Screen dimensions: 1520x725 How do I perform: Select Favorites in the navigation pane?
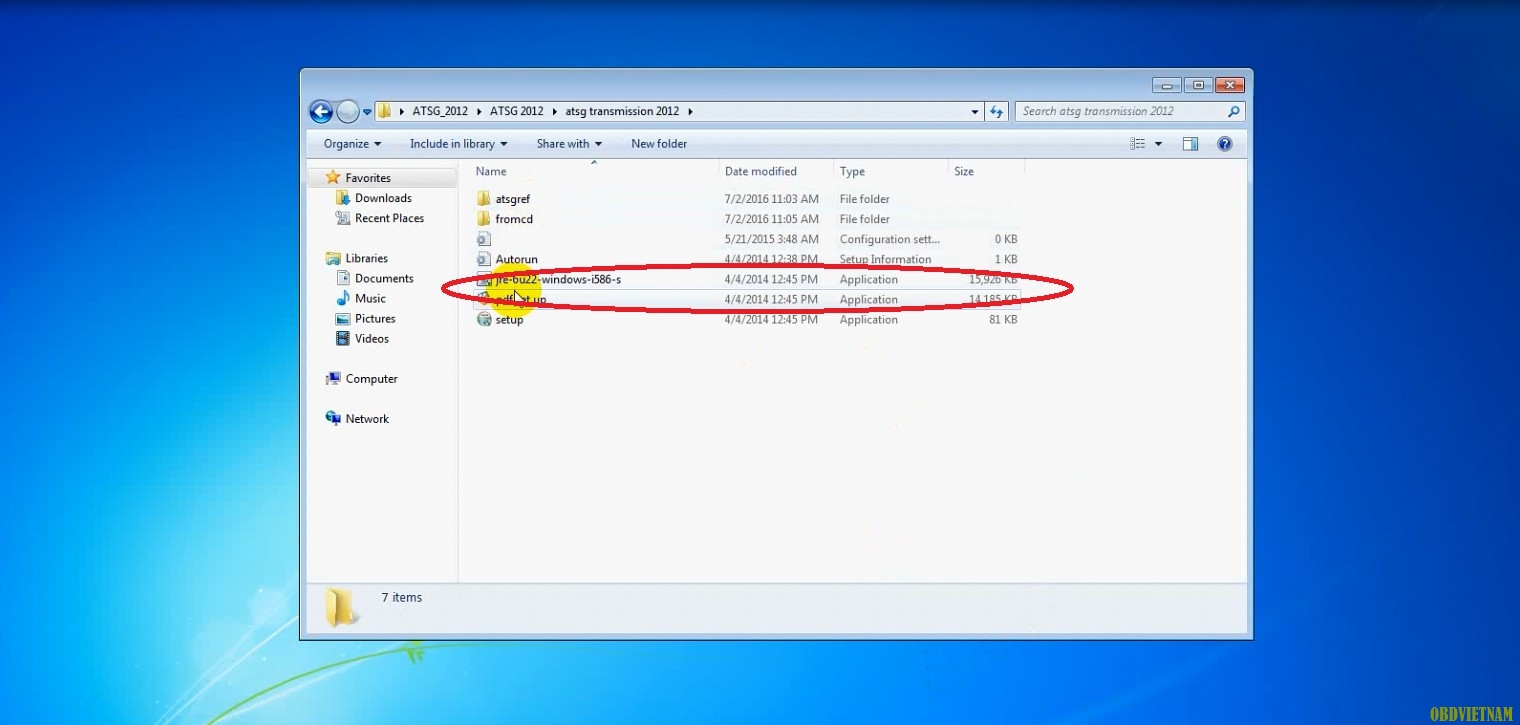point(368,178)
